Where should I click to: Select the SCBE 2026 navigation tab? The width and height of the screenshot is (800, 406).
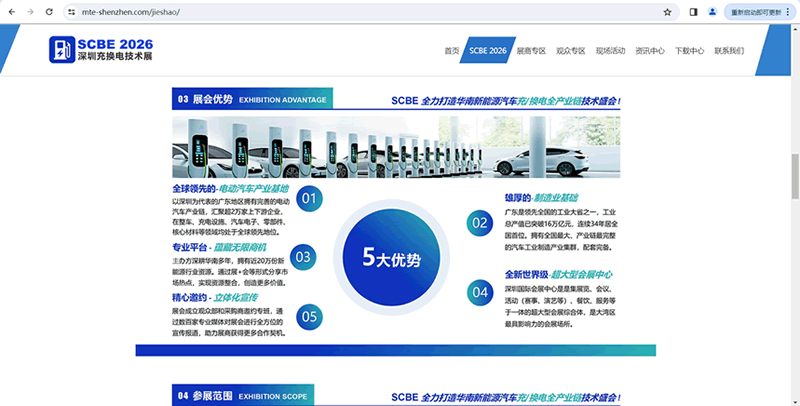[x=489, y=50]
